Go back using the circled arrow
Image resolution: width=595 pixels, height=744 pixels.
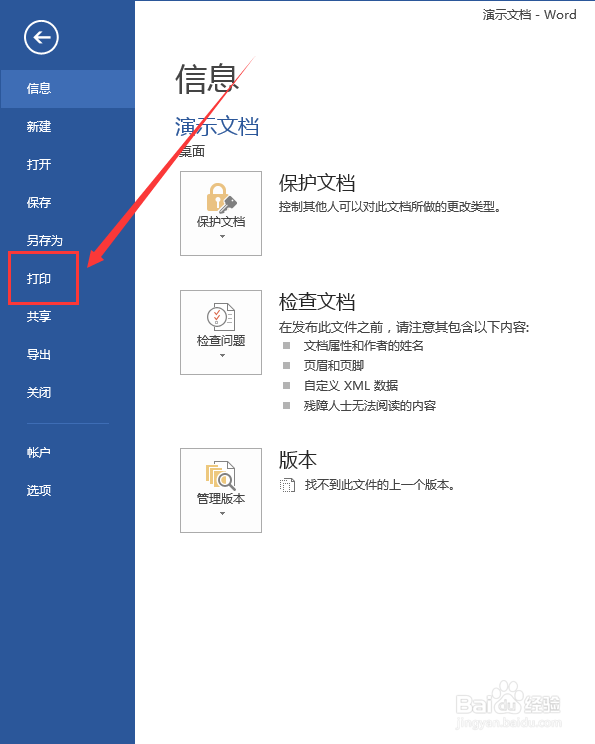click(x=41, y=37)
